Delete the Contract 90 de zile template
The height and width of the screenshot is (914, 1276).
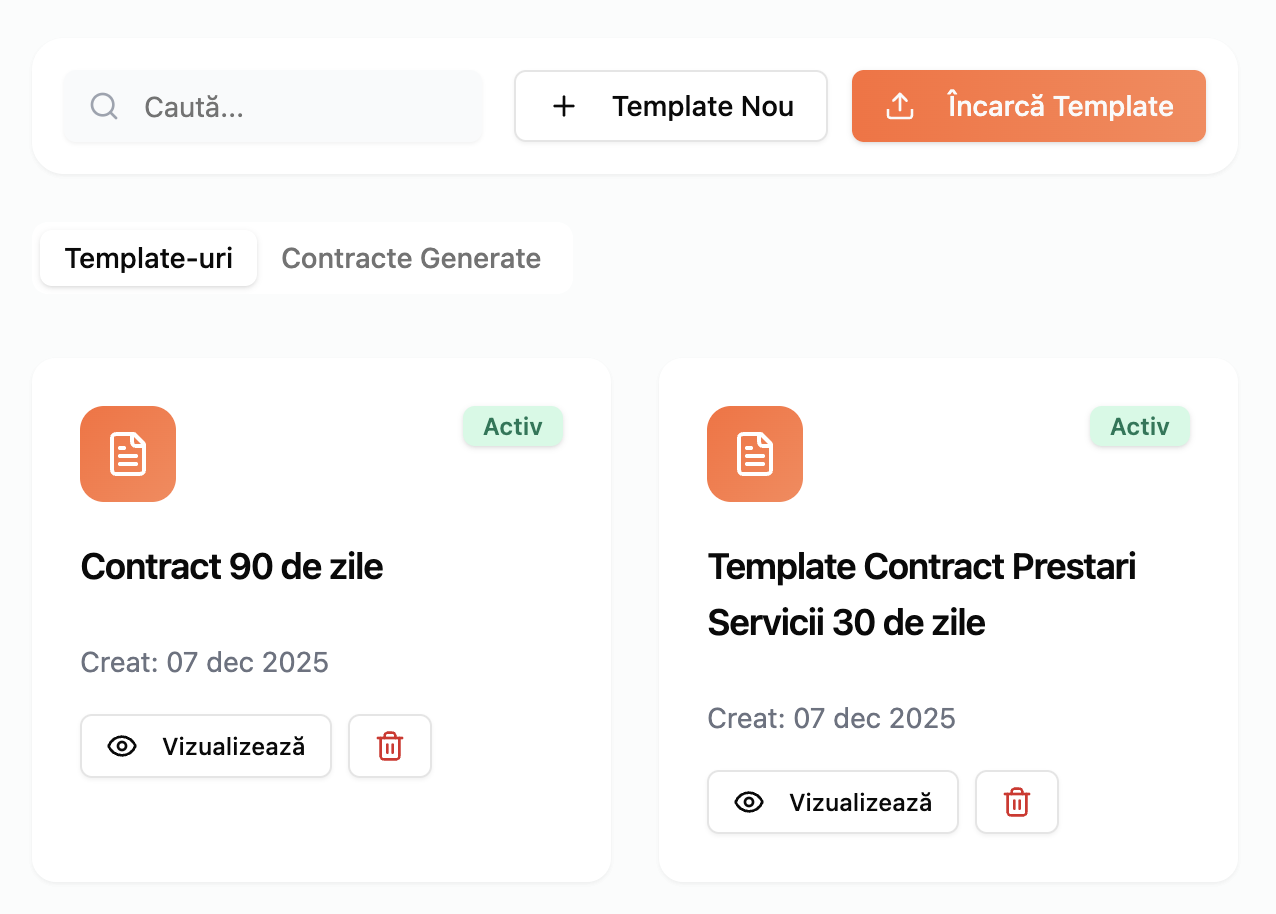(x=390, y=746)
